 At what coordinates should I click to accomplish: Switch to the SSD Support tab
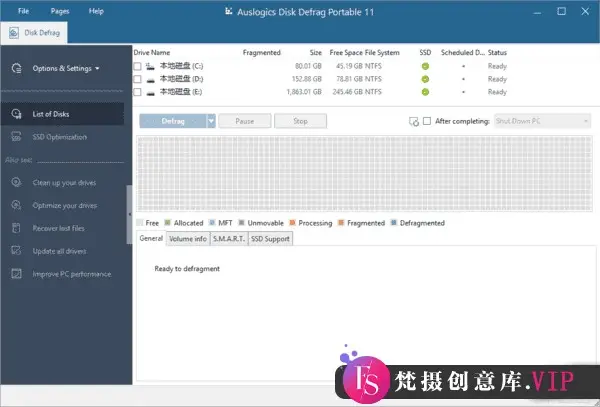270,239
